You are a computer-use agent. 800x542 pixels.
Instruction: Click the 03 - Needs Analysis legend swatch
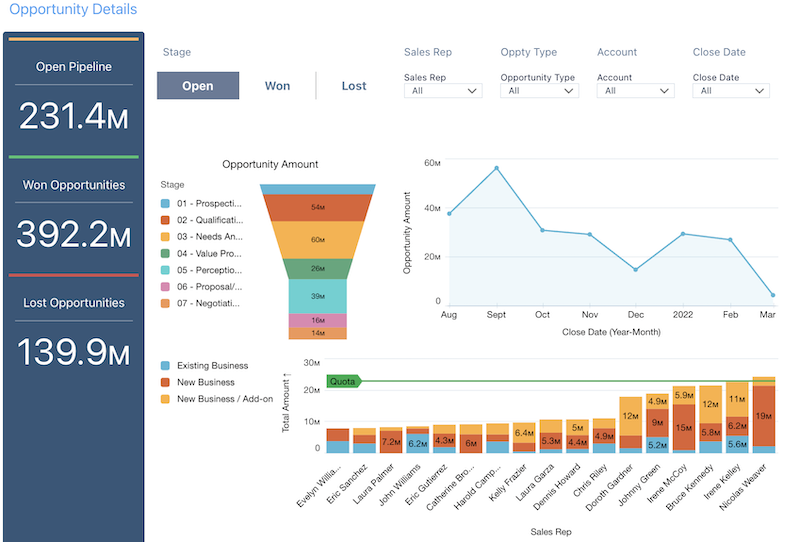(165, 237)
